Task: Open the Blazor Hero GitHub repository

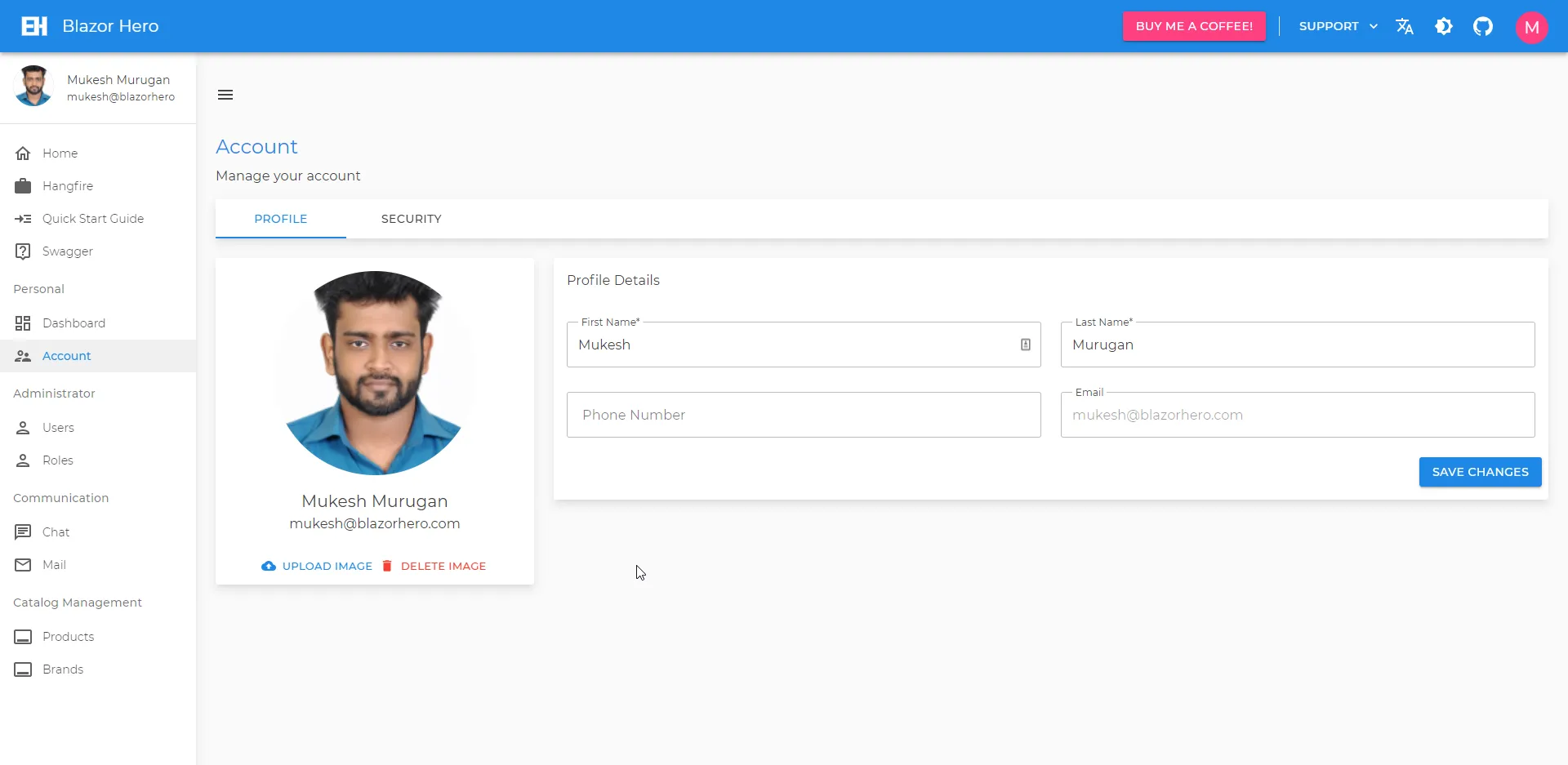Action: click(x=1483, y=26)
